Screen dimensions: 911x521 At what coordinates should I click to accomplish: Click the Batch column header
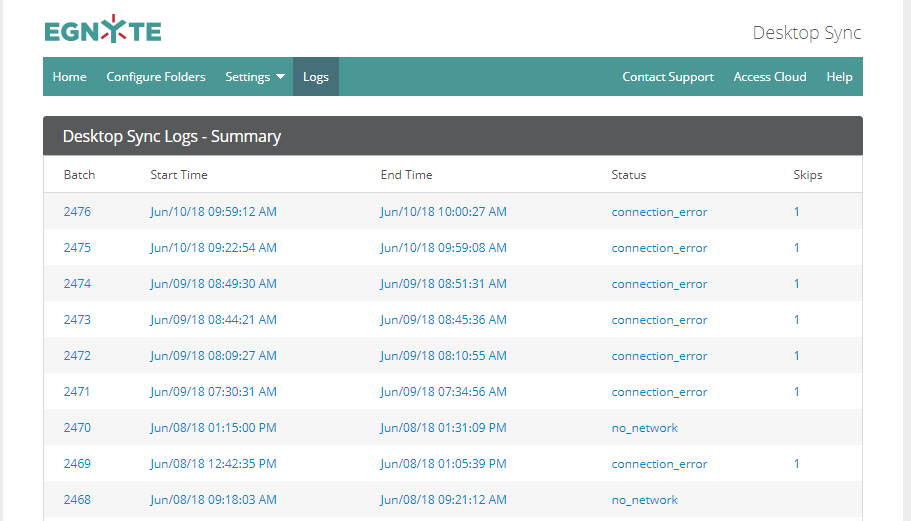click(x=79, y=175)
